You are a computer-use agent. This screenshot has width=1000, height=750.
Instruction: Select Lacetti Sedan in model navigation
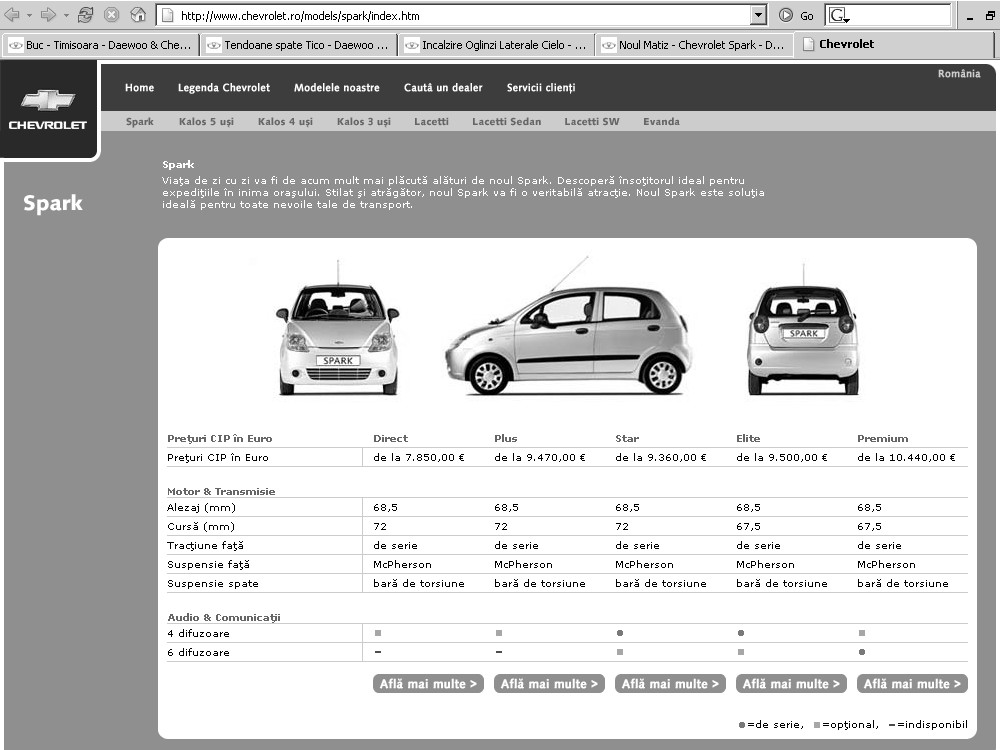pos(506,122)
